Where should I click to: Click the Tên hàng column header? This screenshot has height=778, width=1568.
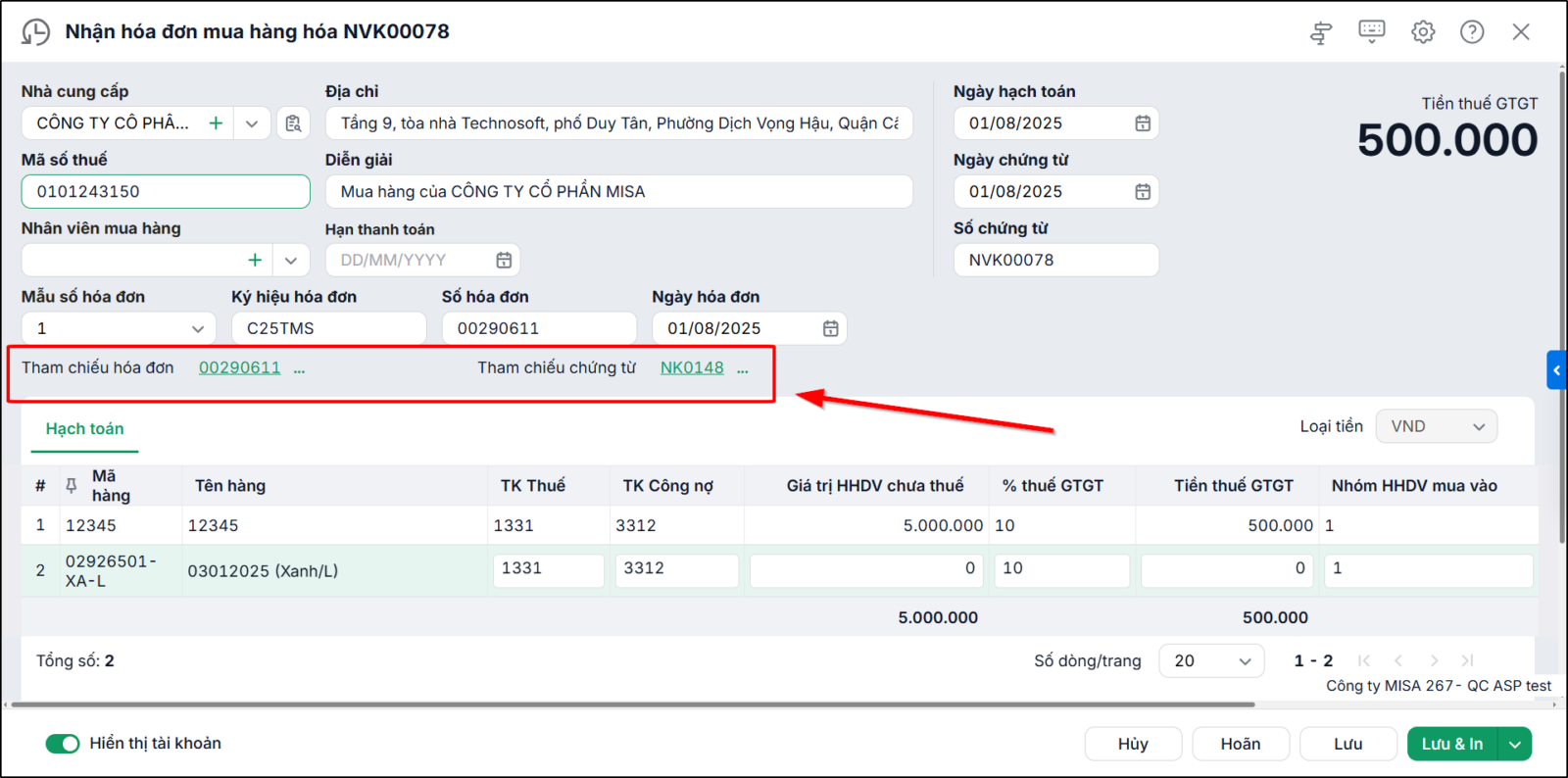230,486
